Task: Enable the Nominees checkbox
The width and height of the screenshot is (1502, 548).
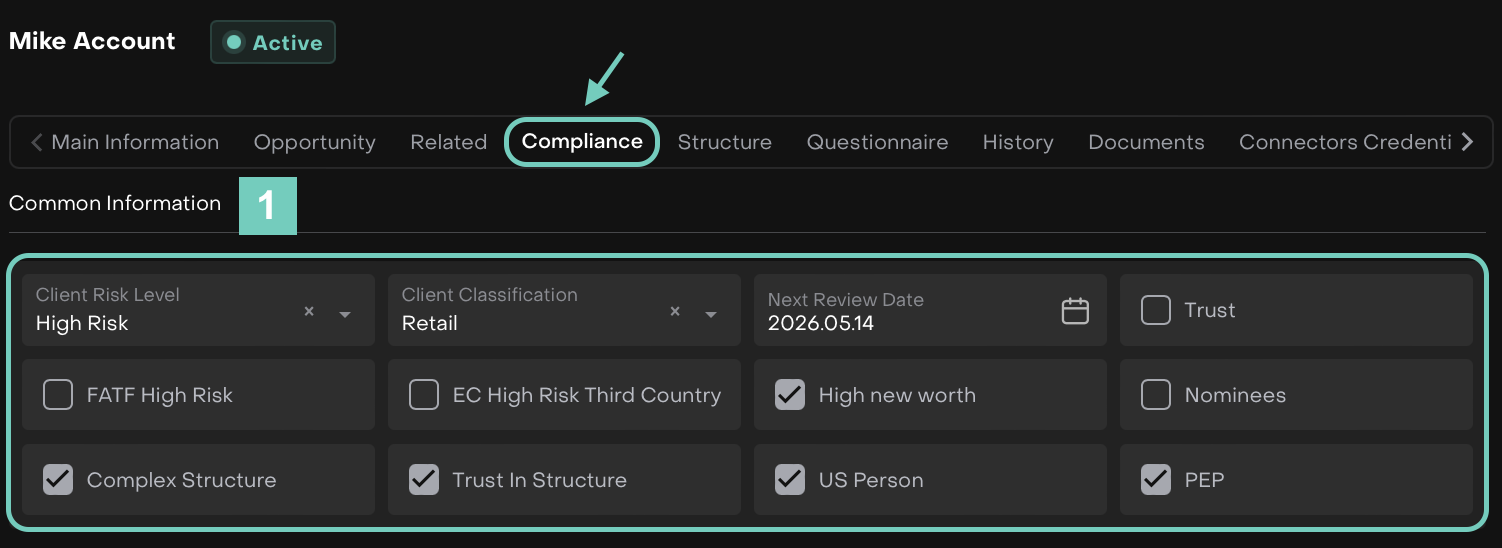Action: [1156, 395]
